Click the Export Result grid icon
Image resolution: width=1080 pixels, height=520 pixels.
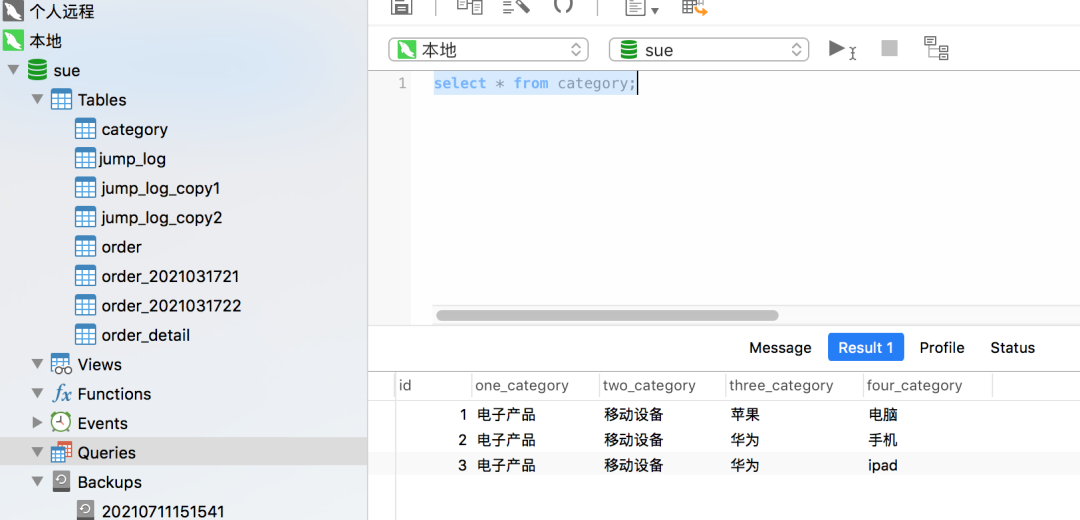(695, 7)
